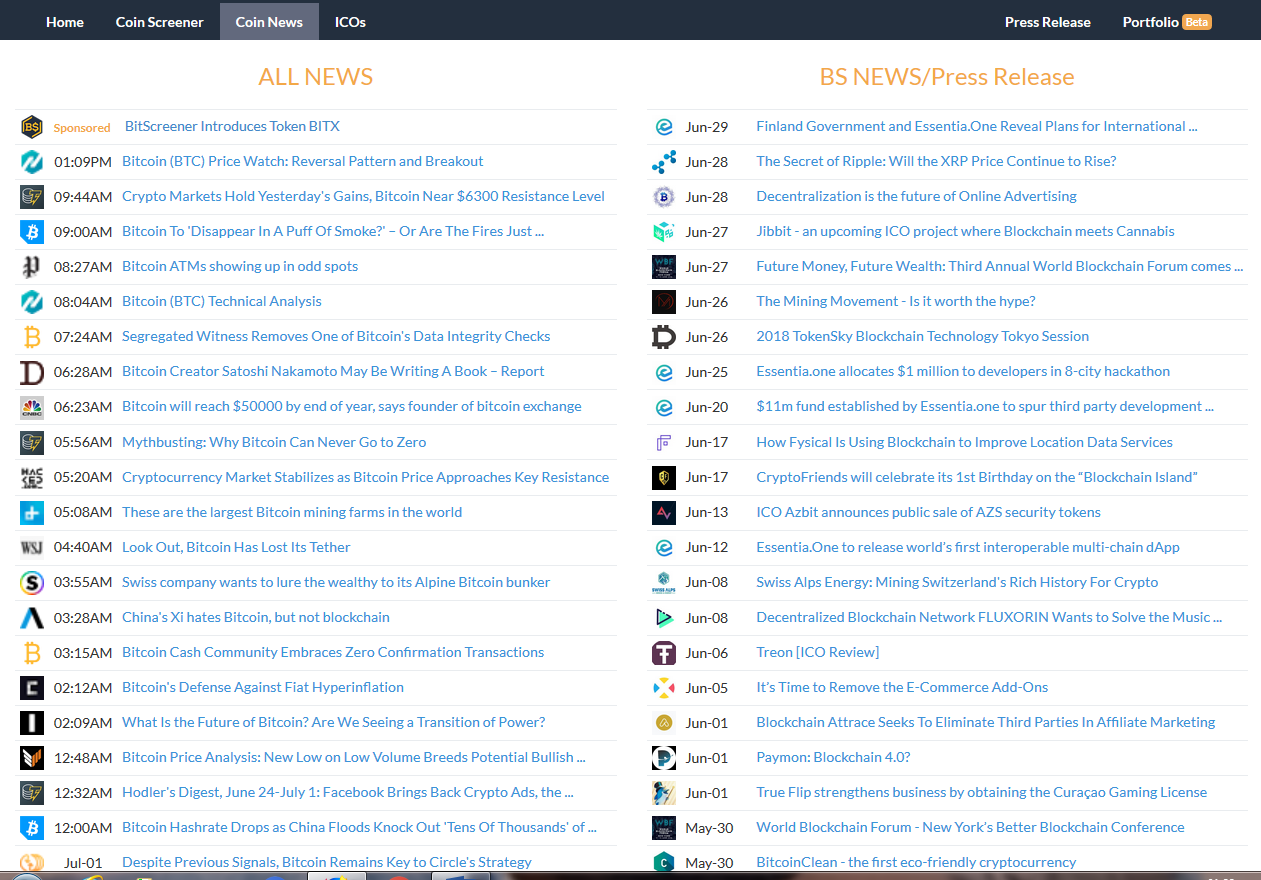Open 'Essentia.one allocates $1 million to developers' release
This screenshot has width=1261, height=880.
[x=963, y=371]
